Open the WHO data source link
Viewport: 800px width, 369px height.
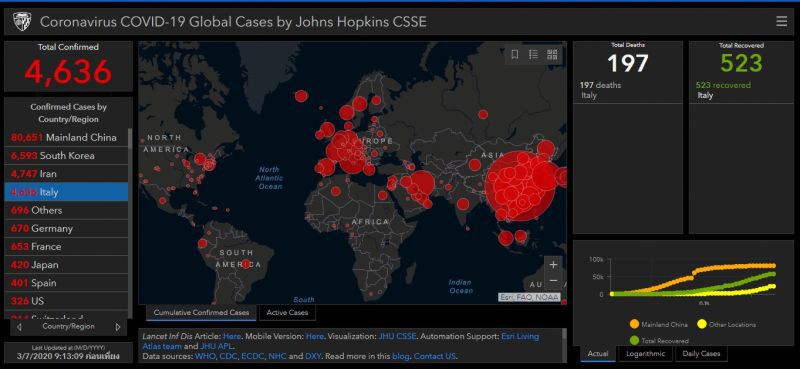205,356
